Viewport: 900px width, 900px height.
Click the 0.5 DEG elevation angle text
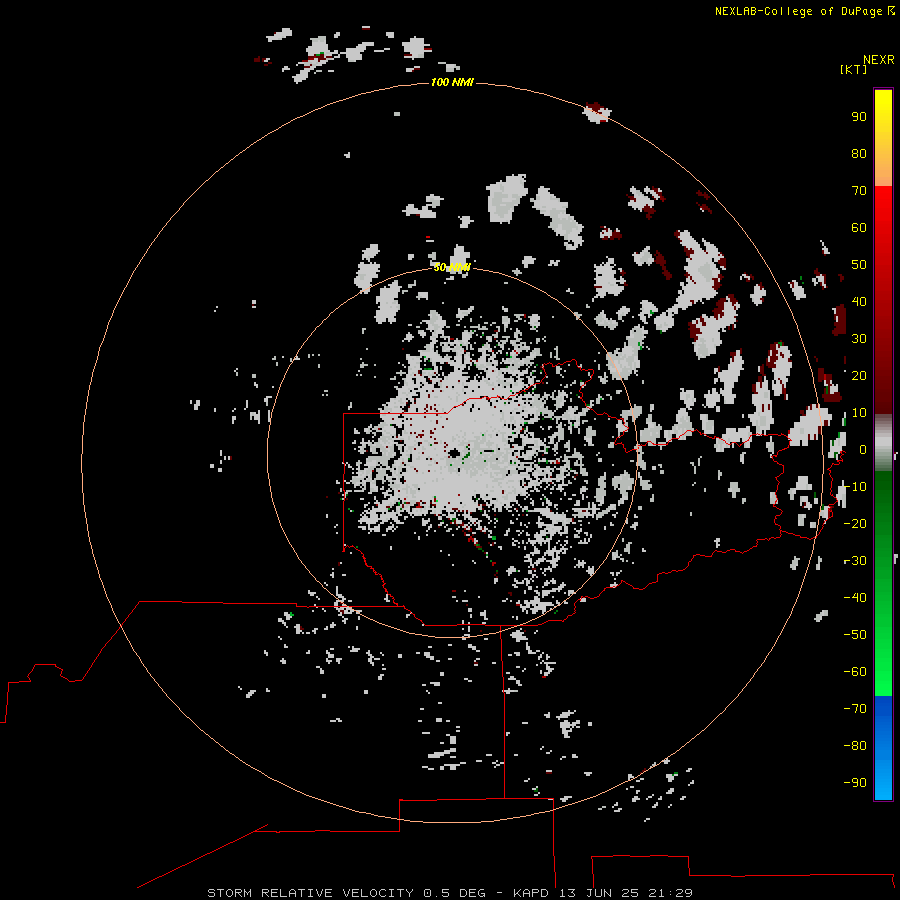coord(455,893)
